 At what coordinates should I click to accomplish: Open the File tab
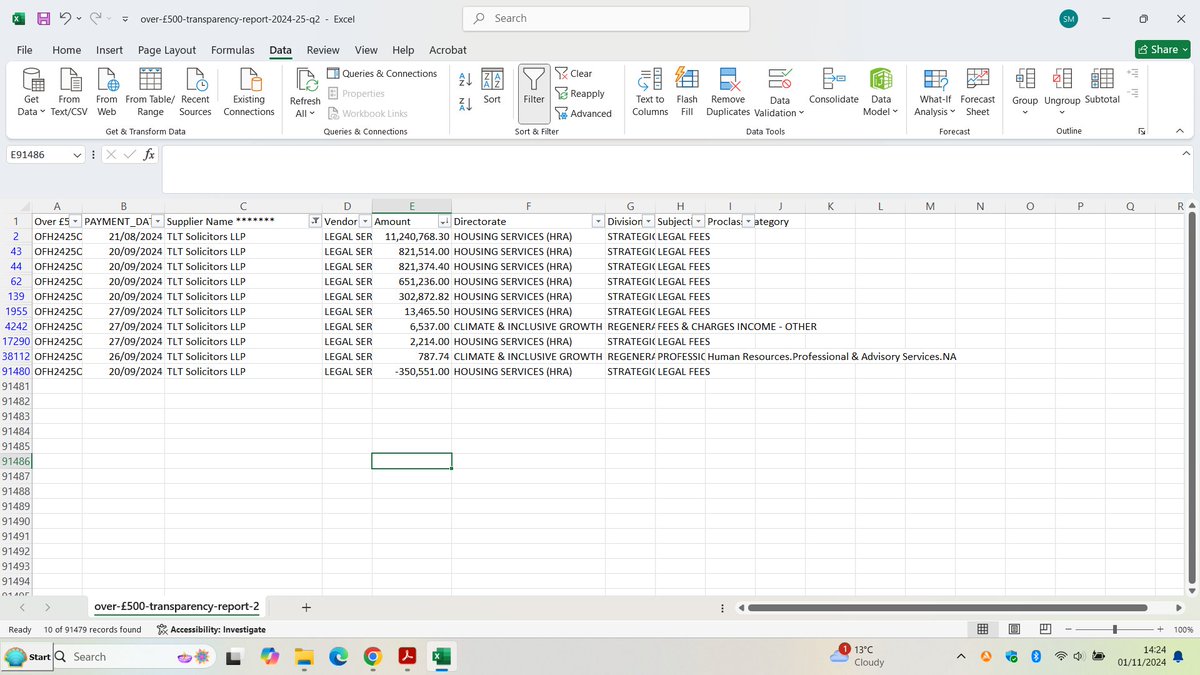25,50
